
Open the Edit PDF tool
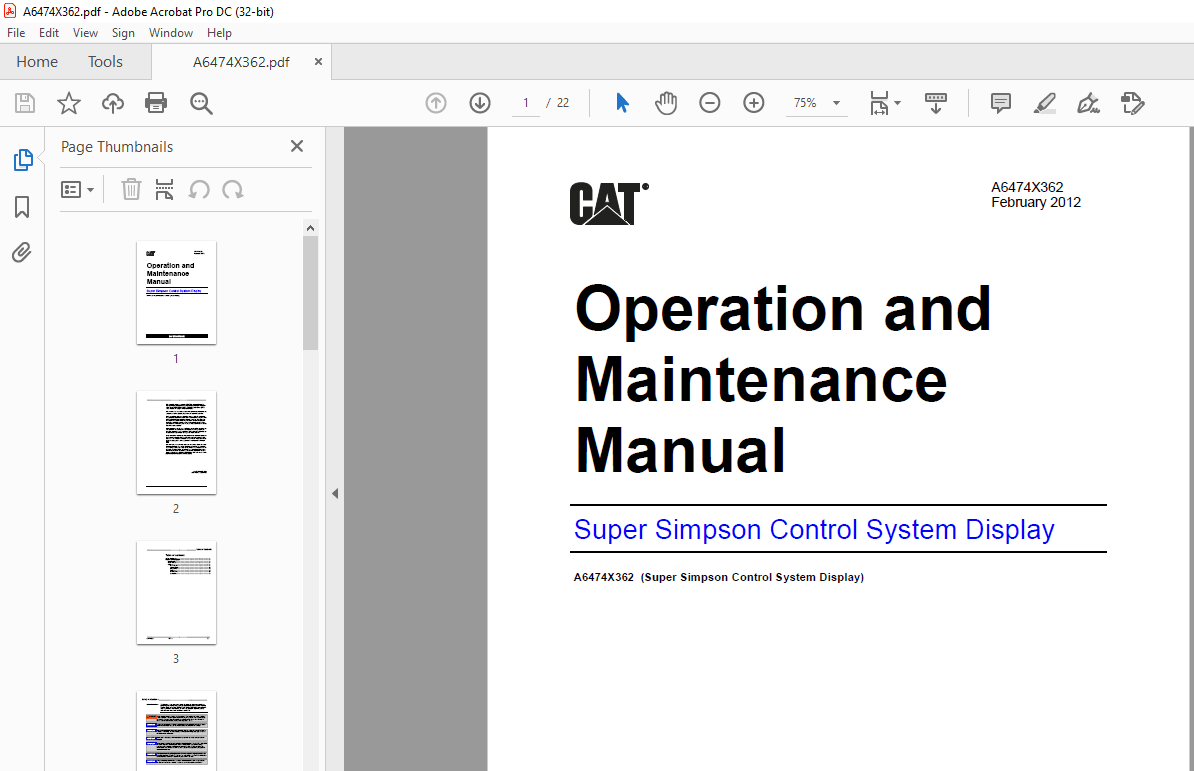click(1132, 102)
